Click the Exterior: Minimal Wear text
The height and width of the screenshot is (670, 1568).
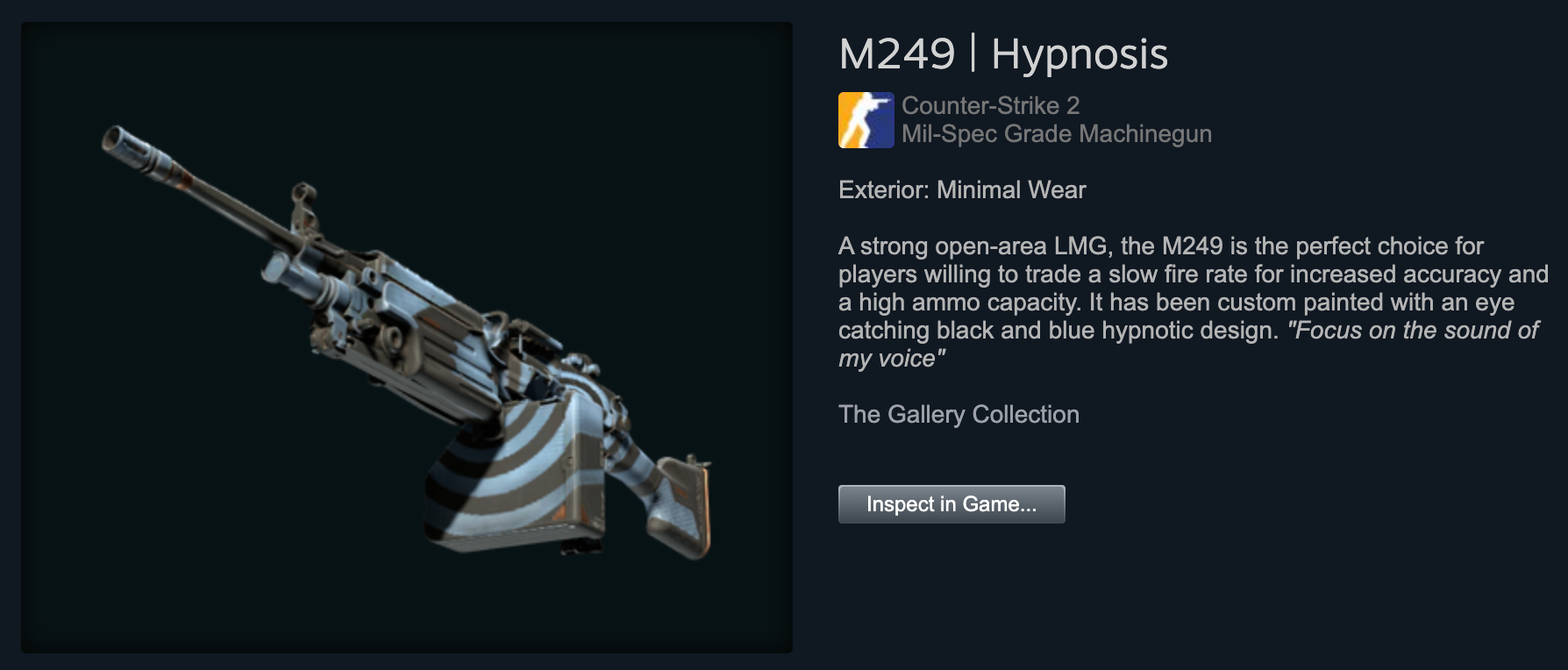962,189
